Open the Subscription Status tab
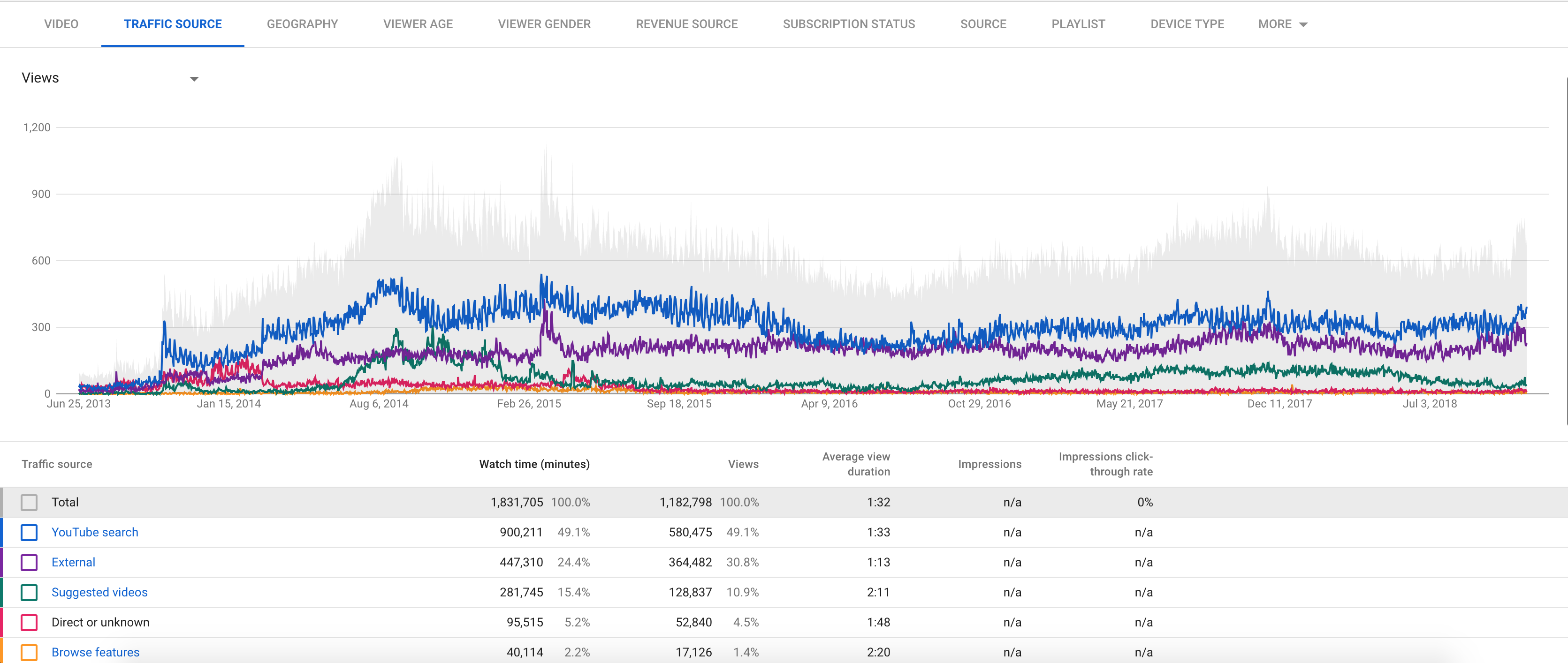 click(x=849, y=24)
